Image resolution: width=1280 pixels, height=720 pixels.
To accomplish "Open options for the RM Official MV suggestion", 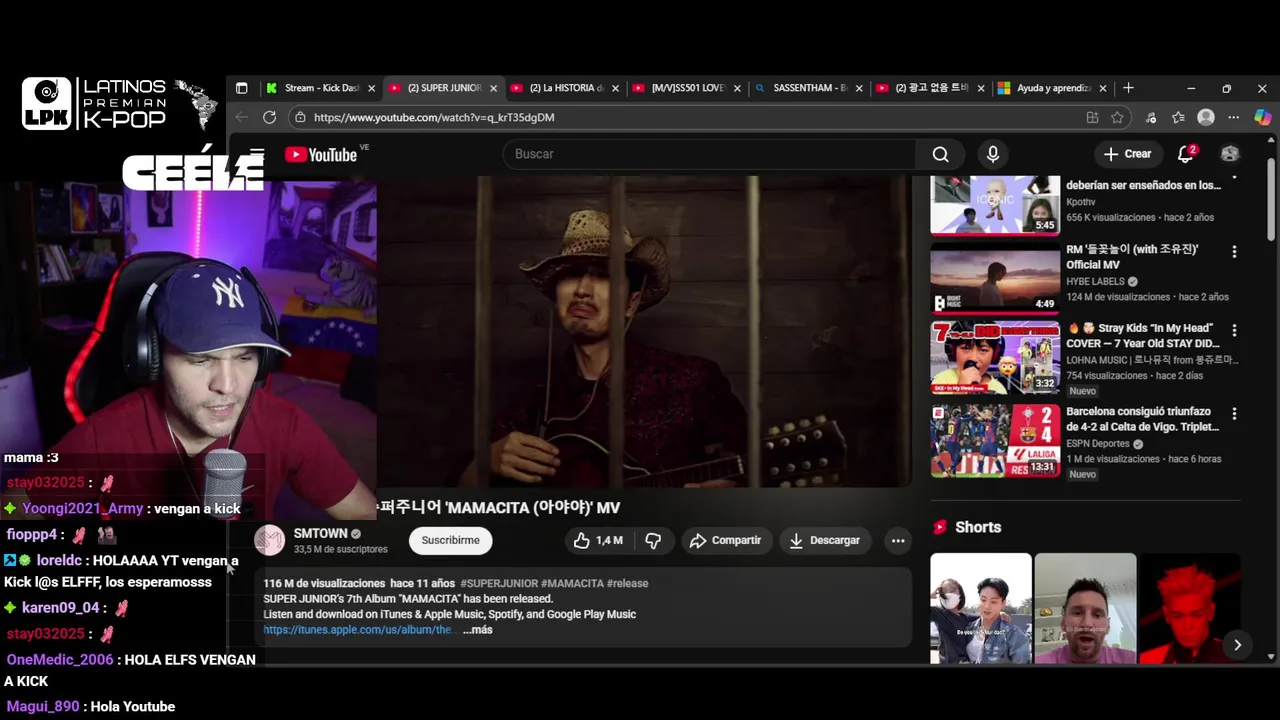I will coord(1234,251).
